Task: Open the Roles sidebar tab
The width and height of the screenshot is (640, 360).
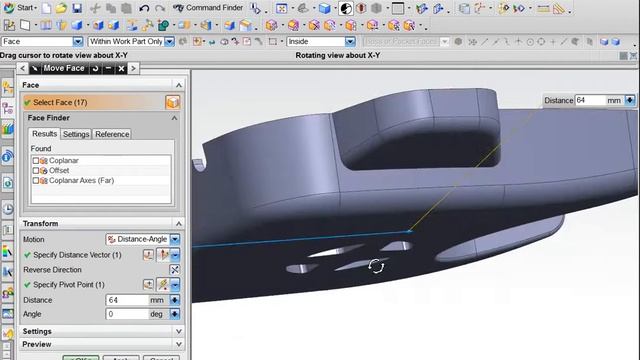Action: click(x=7, y=293)
